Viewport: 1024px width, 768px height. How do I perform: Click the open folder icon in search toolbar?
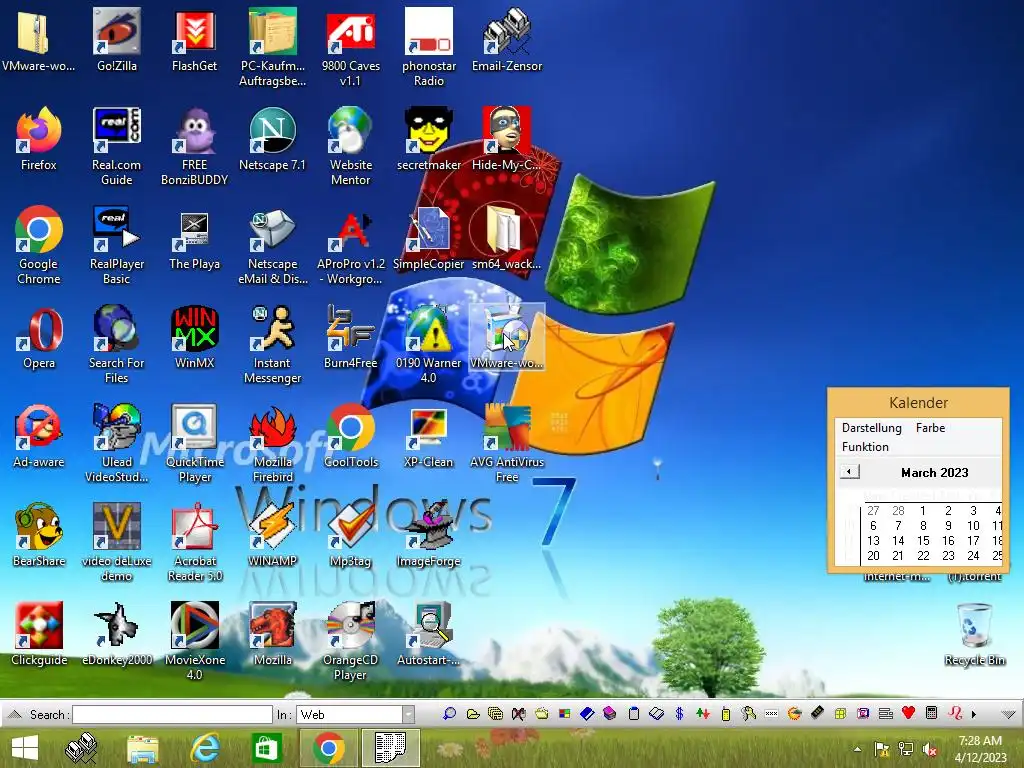tap(473, 714)
